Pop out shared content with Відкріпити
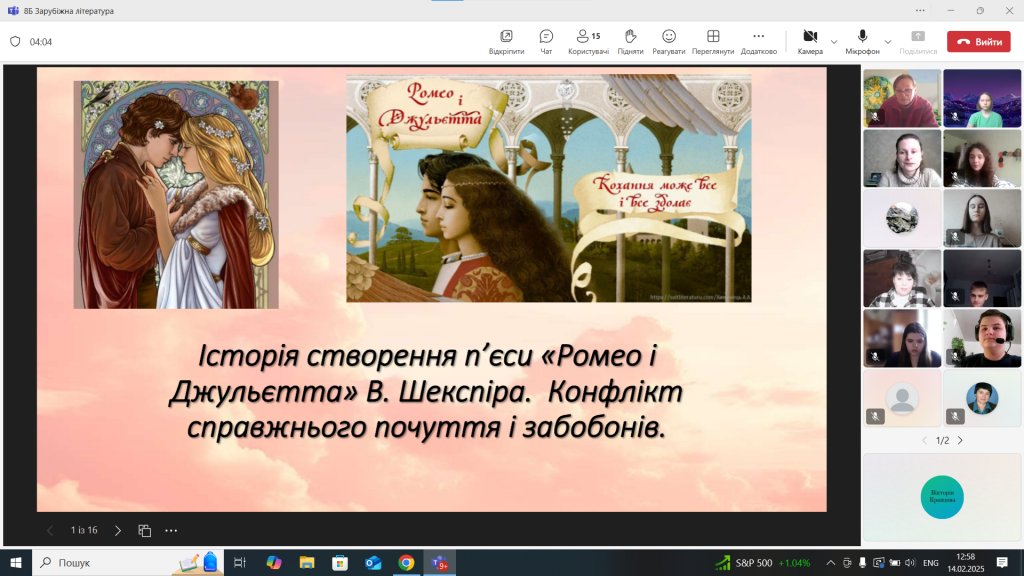Image resolution: width=1024 pixels, height=576 pixels. [506, 41]
